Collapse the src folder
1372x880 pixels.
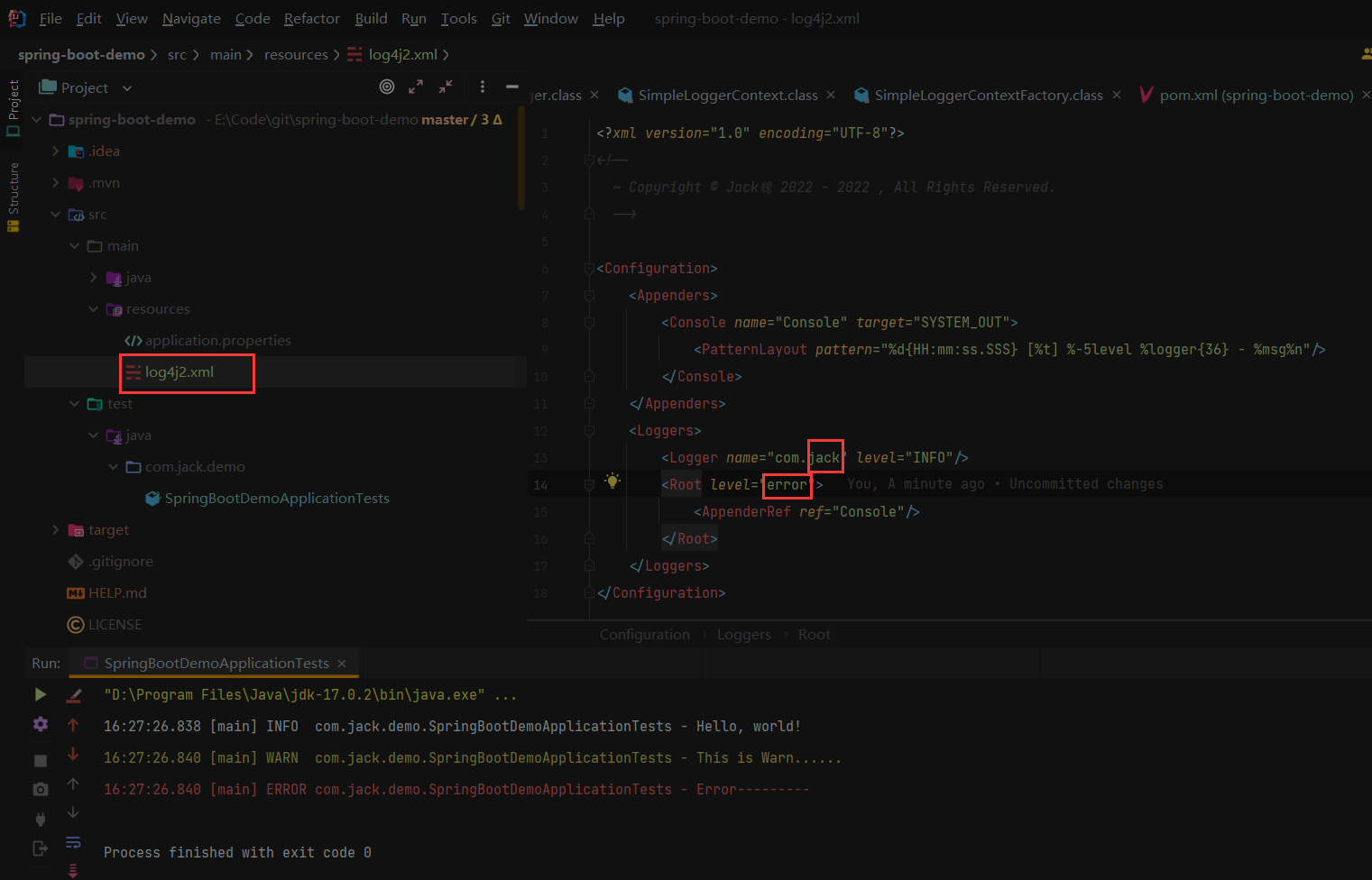56,215
